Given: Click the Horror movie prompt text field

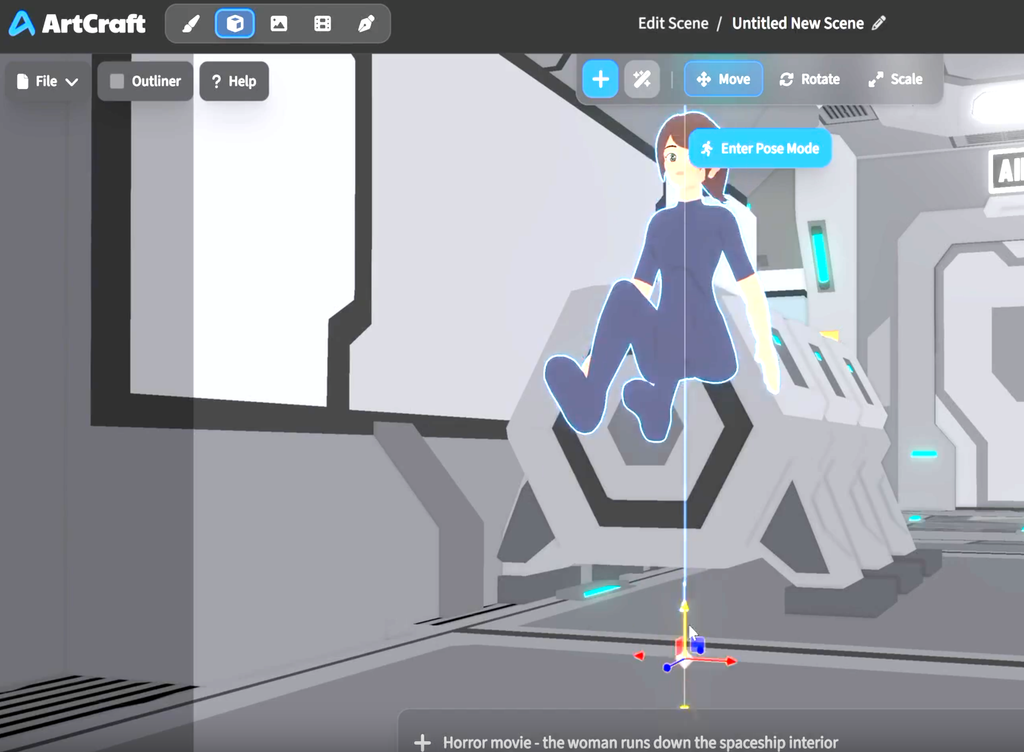Looking at the screenshot, I should (640, 743).
